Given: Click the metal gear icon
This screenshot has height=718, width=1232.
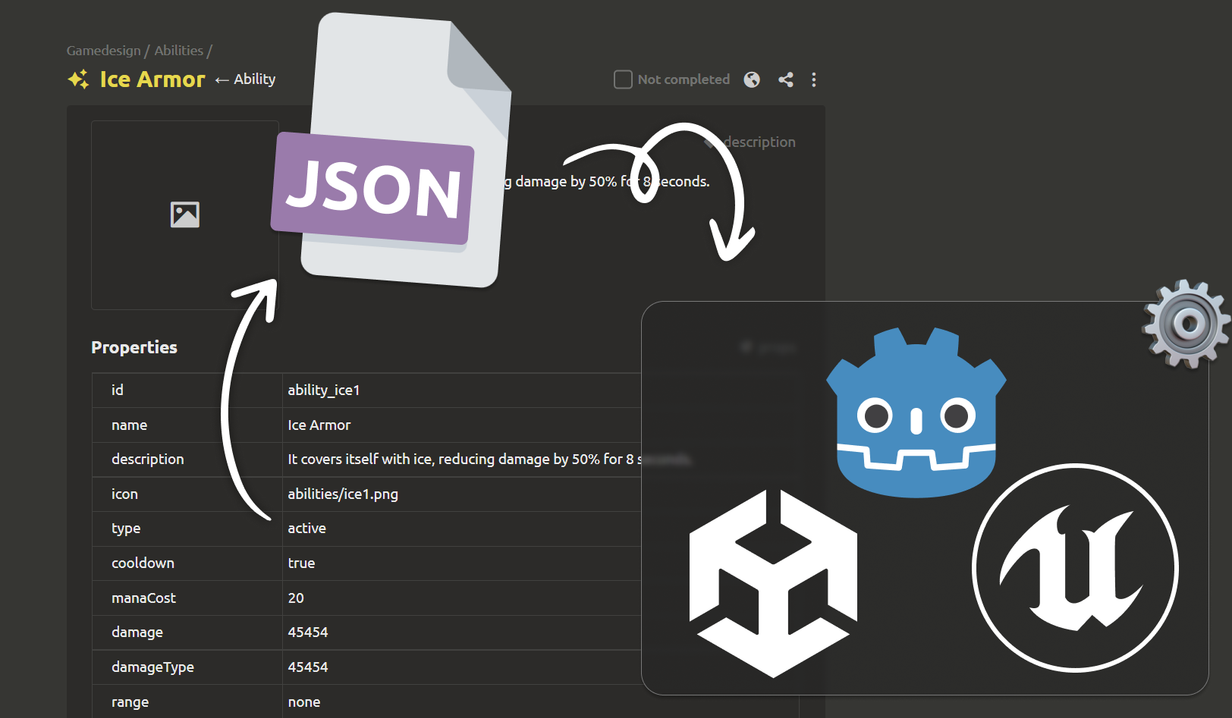Looking at the screenshot, I should 1186,324.
